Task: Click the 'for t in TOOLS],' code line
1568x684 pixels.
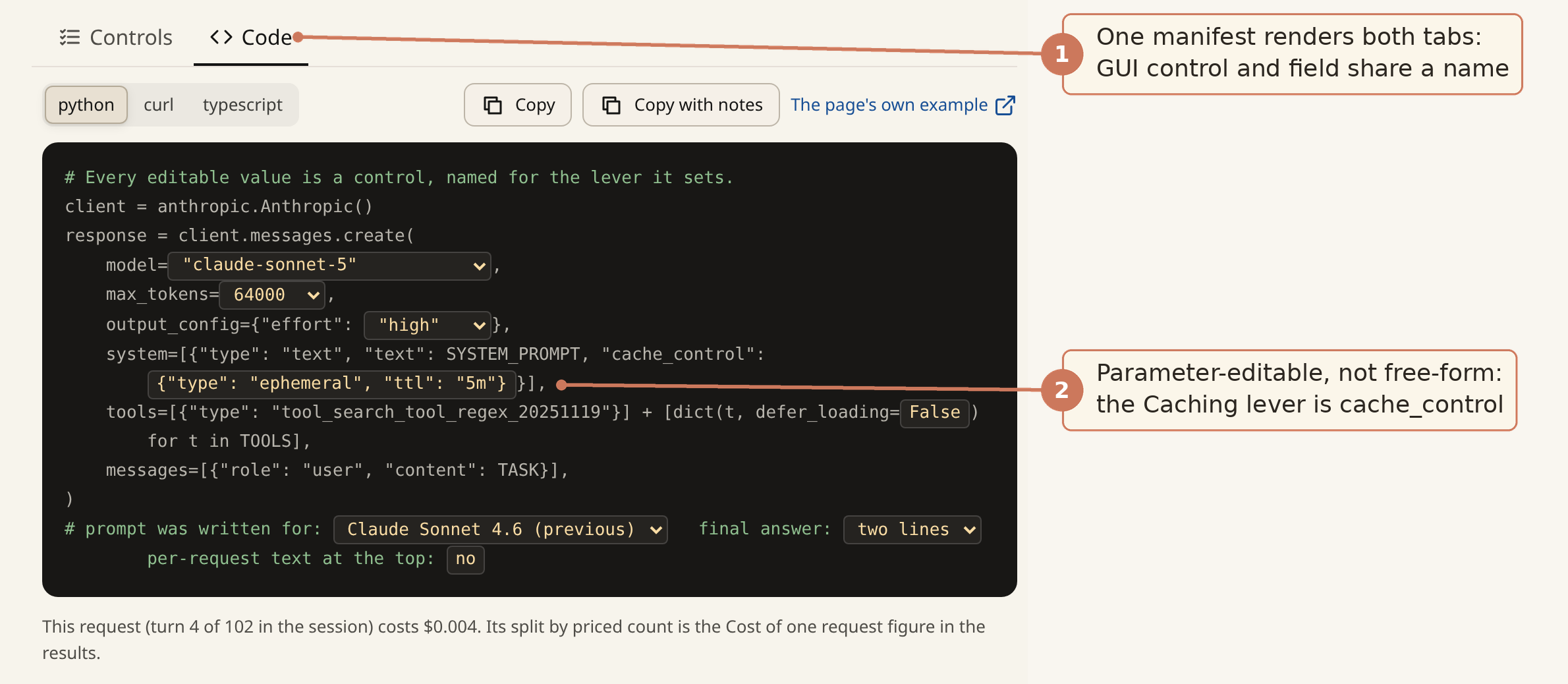Action: (x=229, y=441)
